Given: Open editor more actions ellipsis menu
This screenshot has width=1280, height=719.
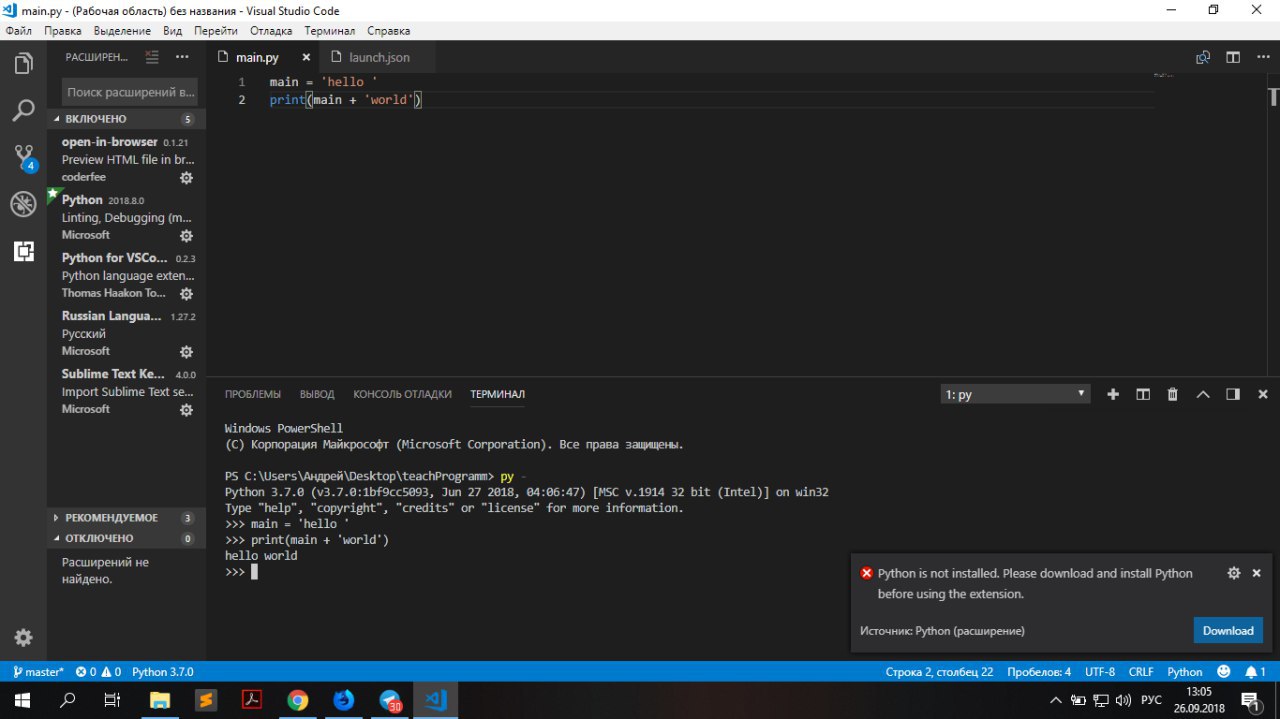Looking at the screenshot, I should pos(1262,57).
